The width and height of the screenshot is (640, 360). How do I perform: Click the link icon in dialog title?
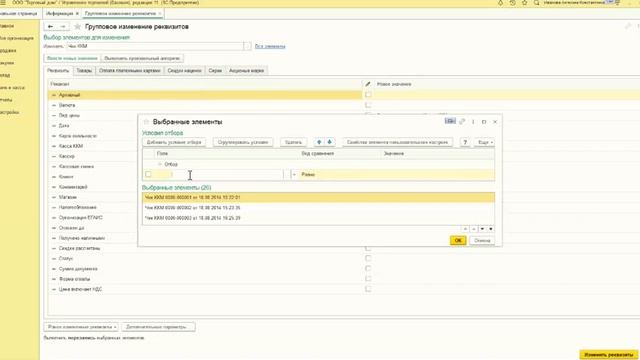(x=462, y=122)
